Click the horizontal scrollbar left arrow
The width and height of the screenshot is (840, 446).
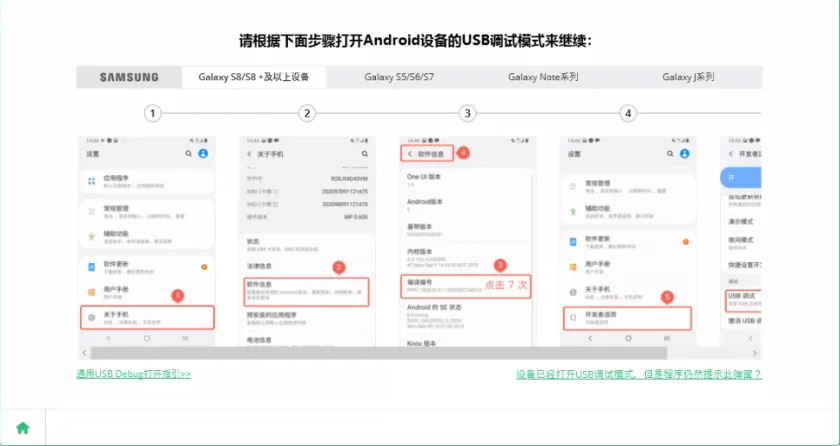click(84, 353)
